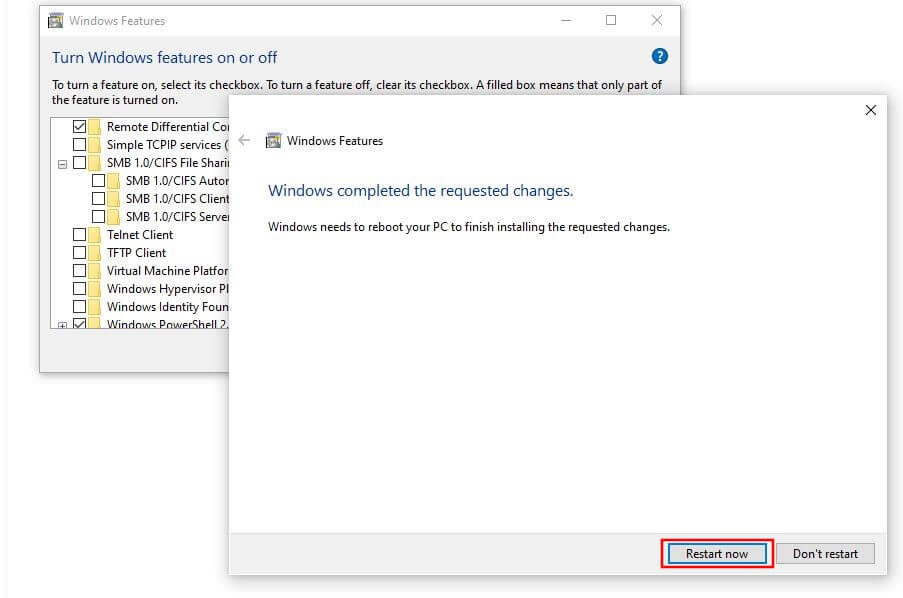903x598 pixels.
Task: Choose Don't restart
Action: tap(825, 554)
